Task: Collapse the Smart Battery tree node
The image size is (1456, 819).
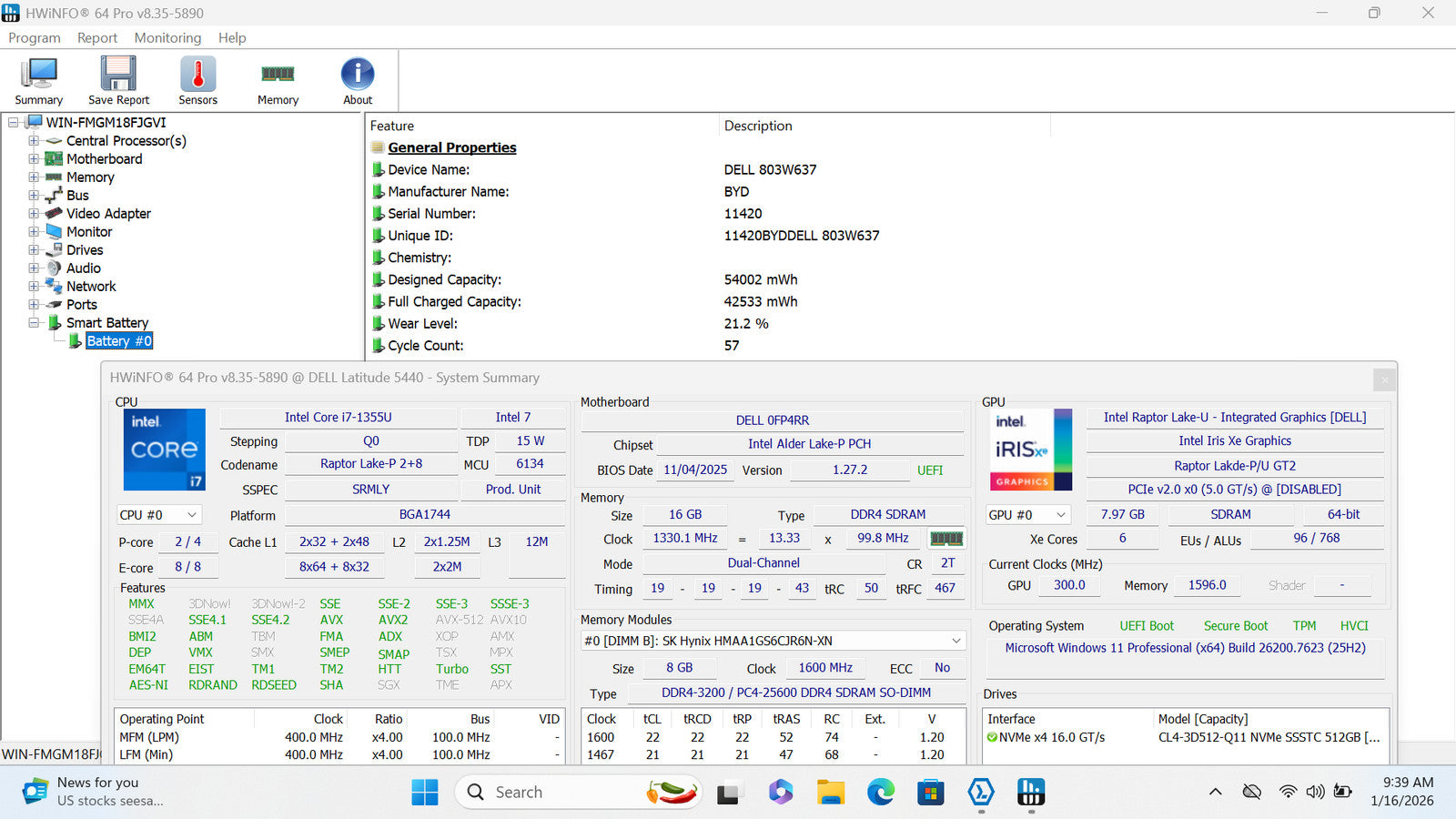Action: (34, 323)
